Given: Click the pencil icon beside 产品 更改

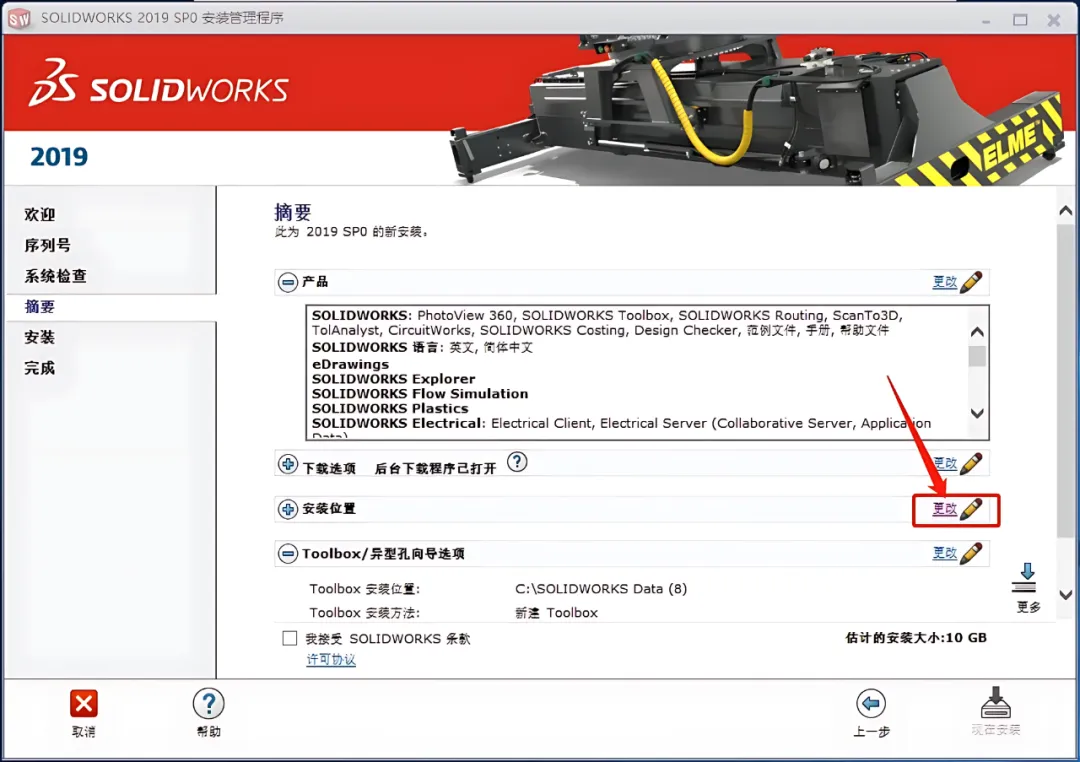Looking at the screenshot, I should pyautogui.click(x=971, y=282).
